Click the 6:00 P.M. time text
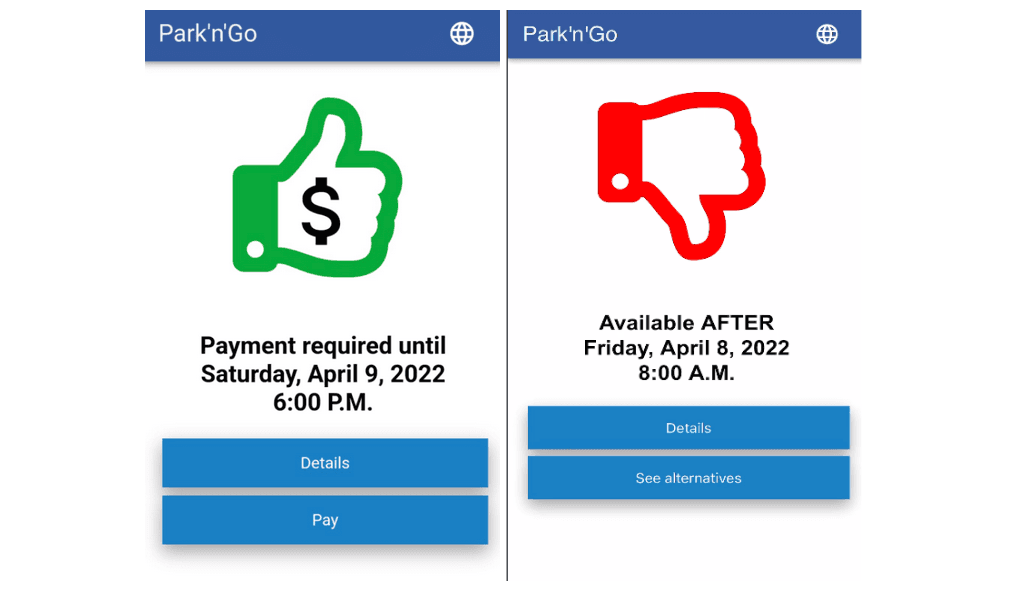1010x600 pixels. tap(323, 402)
